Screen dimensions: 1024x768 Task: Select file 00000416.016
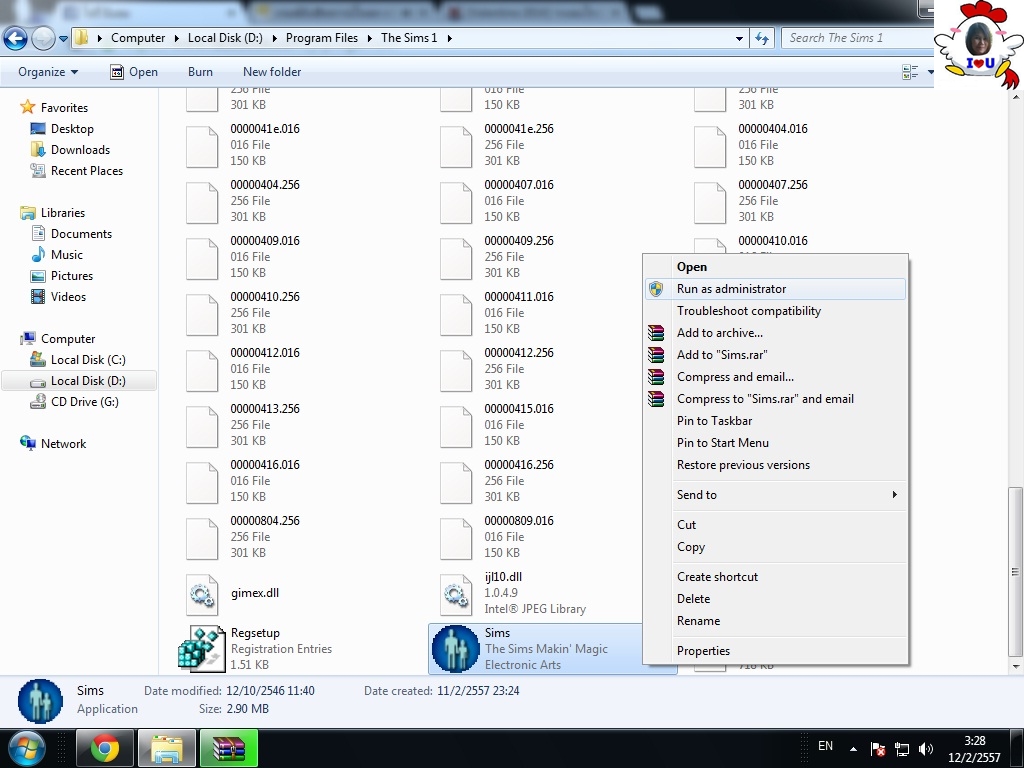[243, 481]
